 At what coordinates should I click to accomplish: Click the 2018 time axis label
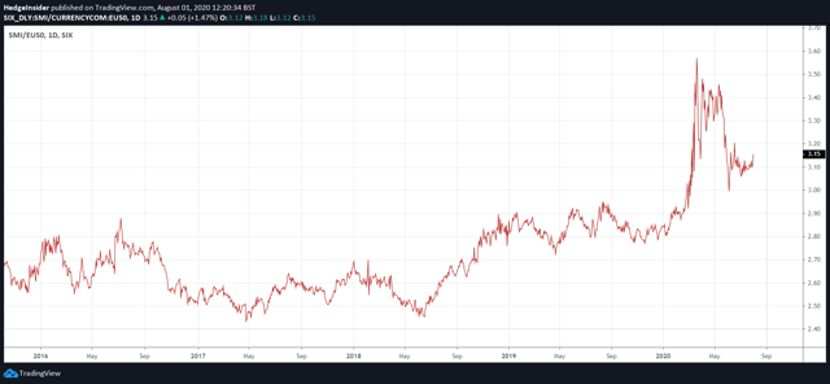(x=353, y=356)
